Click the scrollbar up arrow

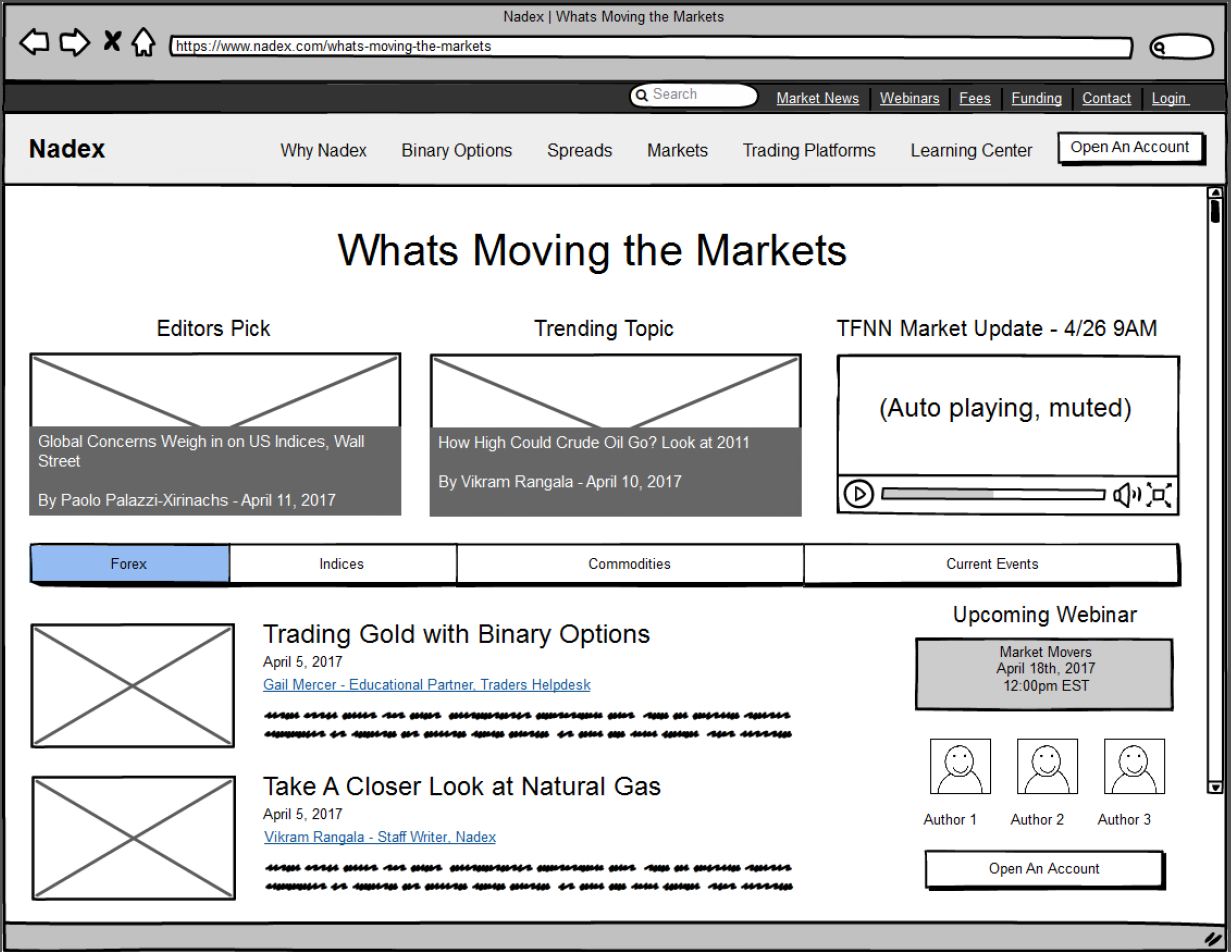click(1215, 193)
